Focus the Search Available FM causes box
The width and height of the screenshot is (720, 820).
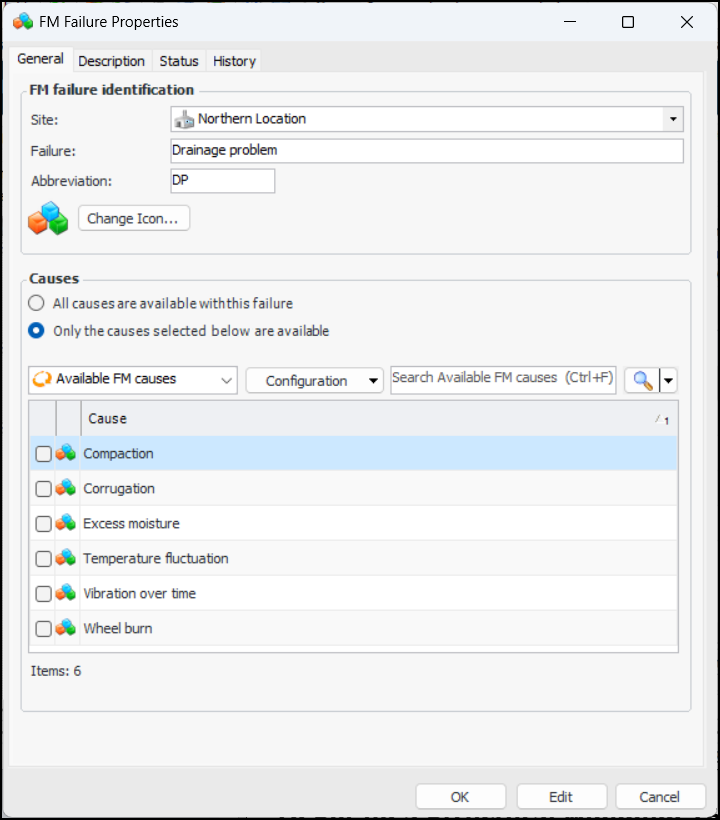pos(503,379)
